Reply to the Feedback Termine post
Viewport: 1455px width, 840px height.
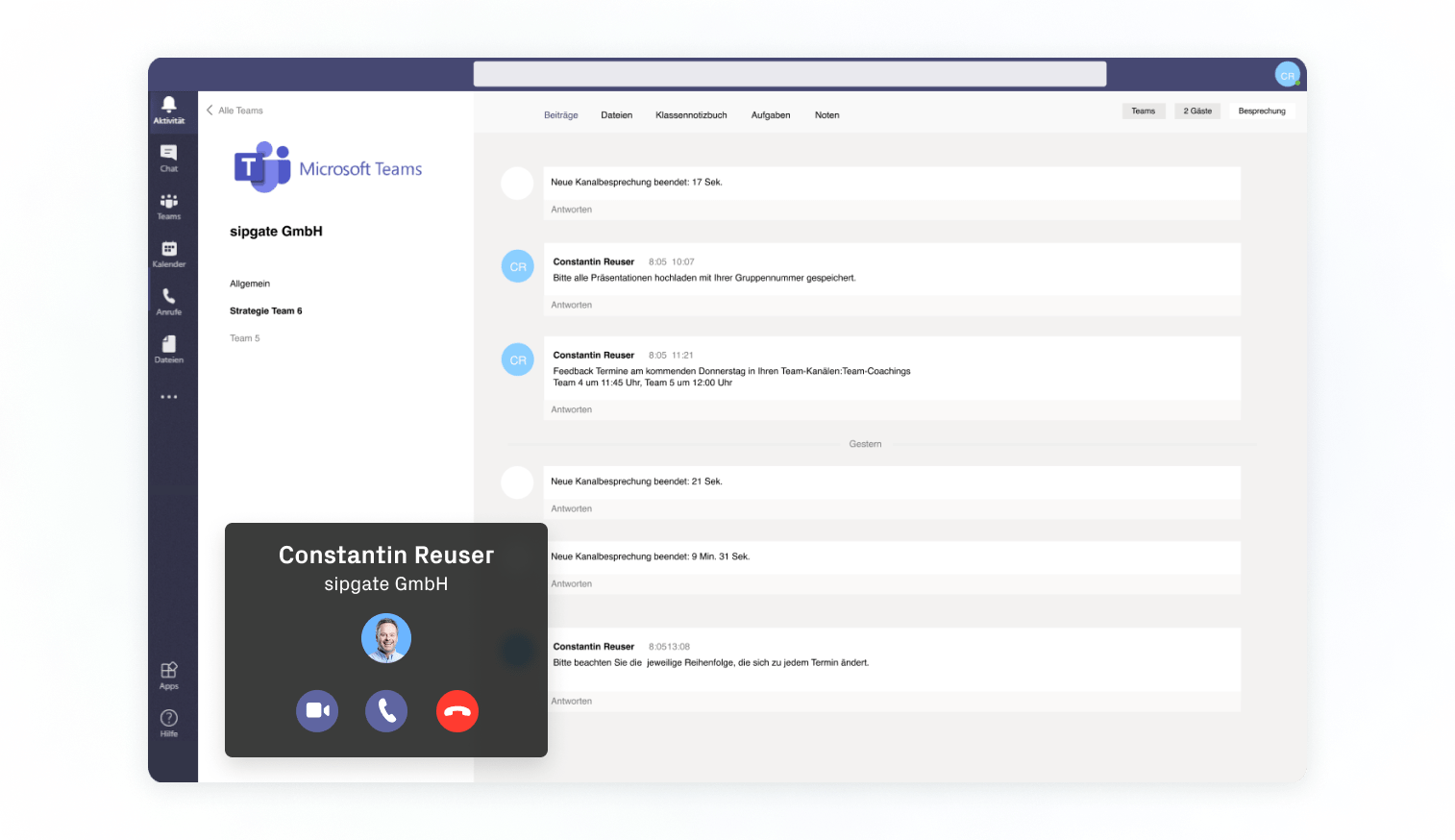tap(572, 409)
